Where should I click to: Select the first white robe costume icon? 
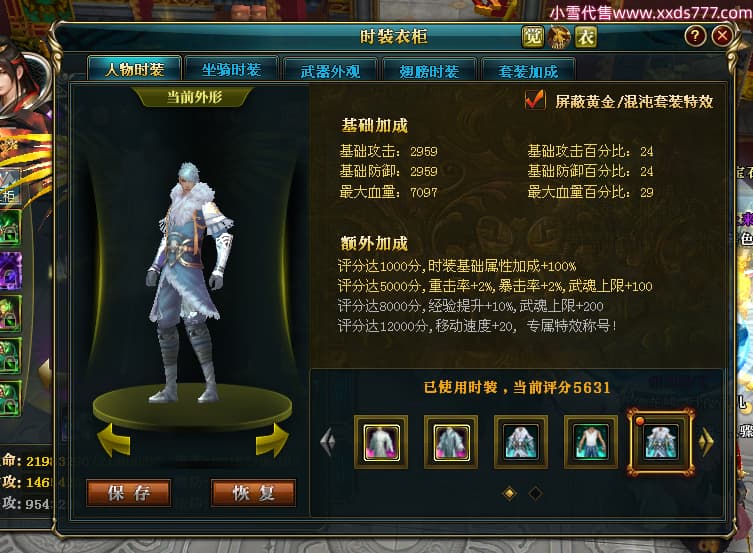381,442
